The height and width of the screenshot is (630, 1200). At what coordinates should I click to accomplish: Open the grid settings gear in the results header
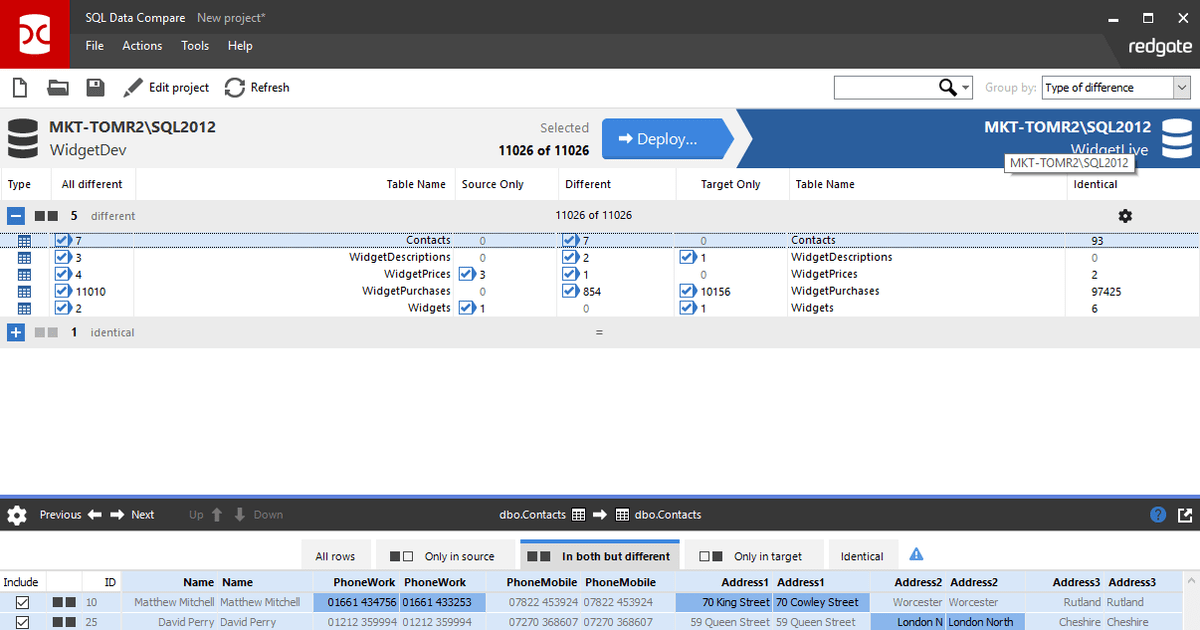click(x=1125, y=215)
